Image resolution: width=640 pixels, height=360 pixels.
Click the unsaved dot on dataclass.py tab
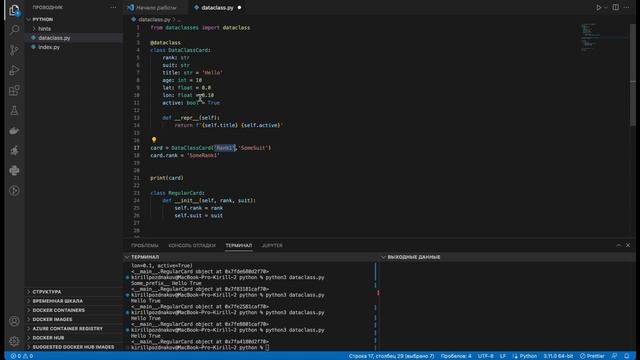click(x=239, y=7)
